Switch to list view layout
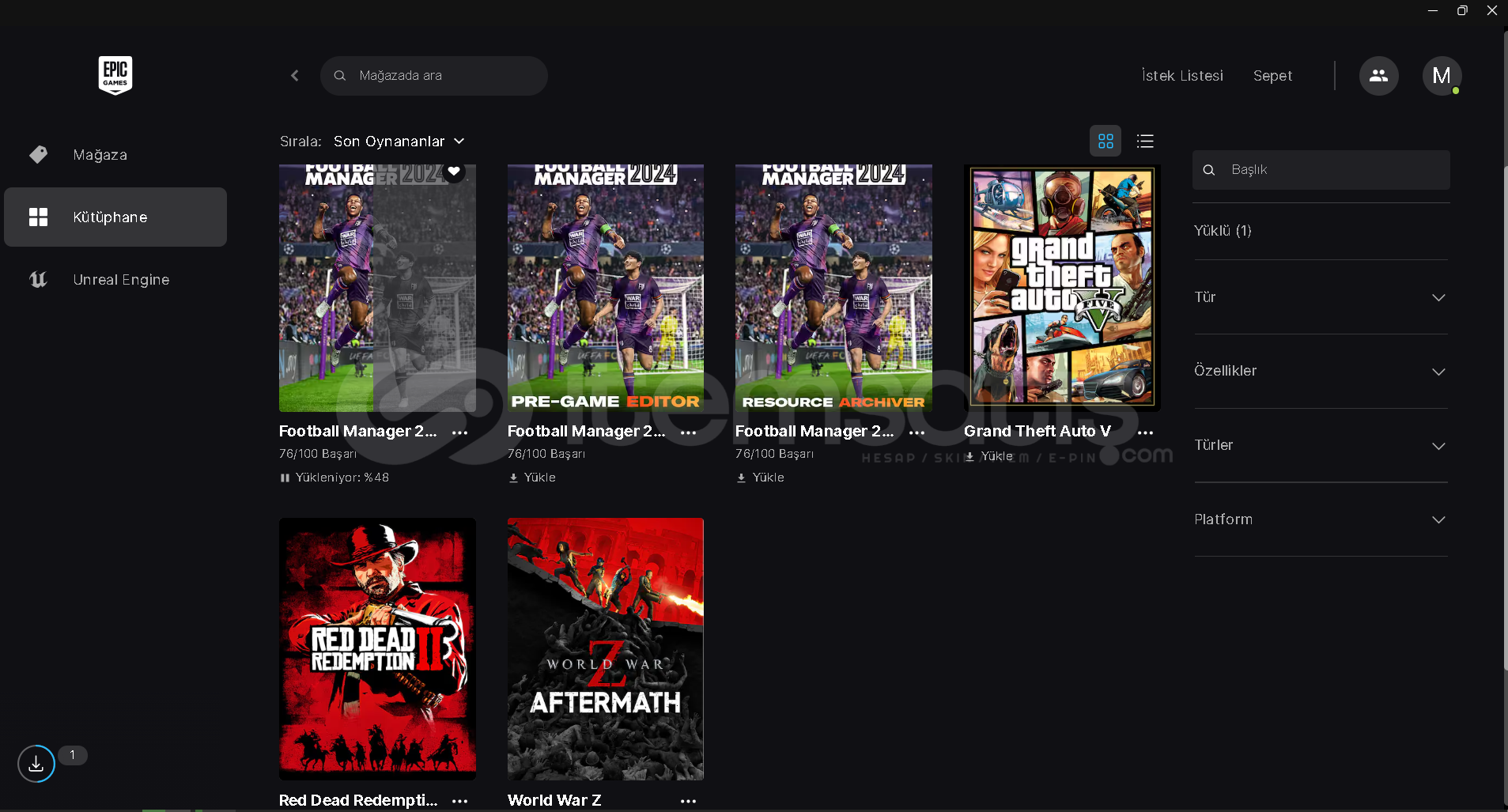 pos(1145,142)
